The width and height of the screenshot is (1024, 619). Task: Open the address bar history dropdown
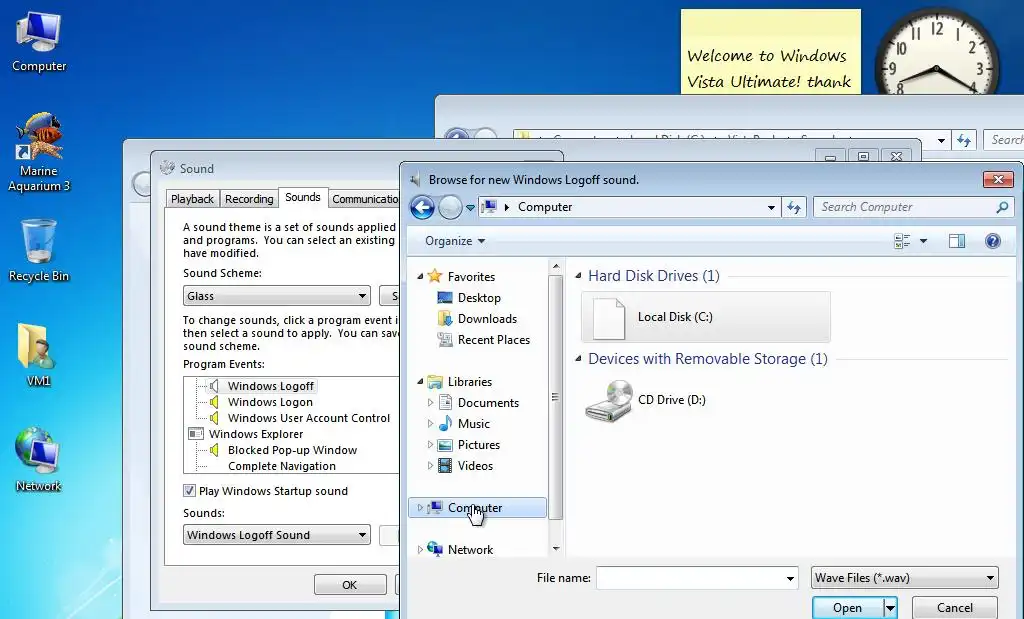771,208
